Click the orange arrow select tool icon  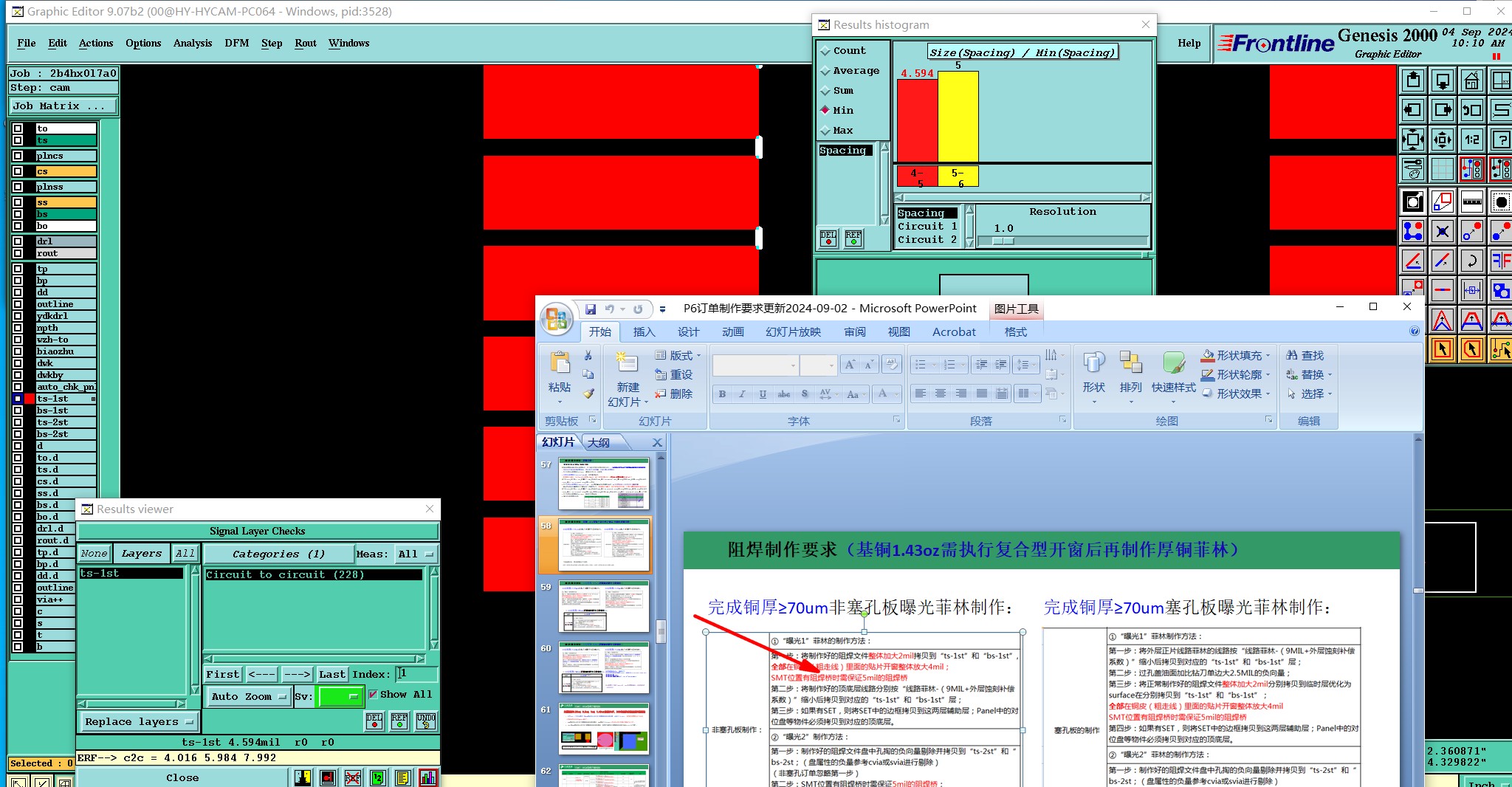point(1442,348)
